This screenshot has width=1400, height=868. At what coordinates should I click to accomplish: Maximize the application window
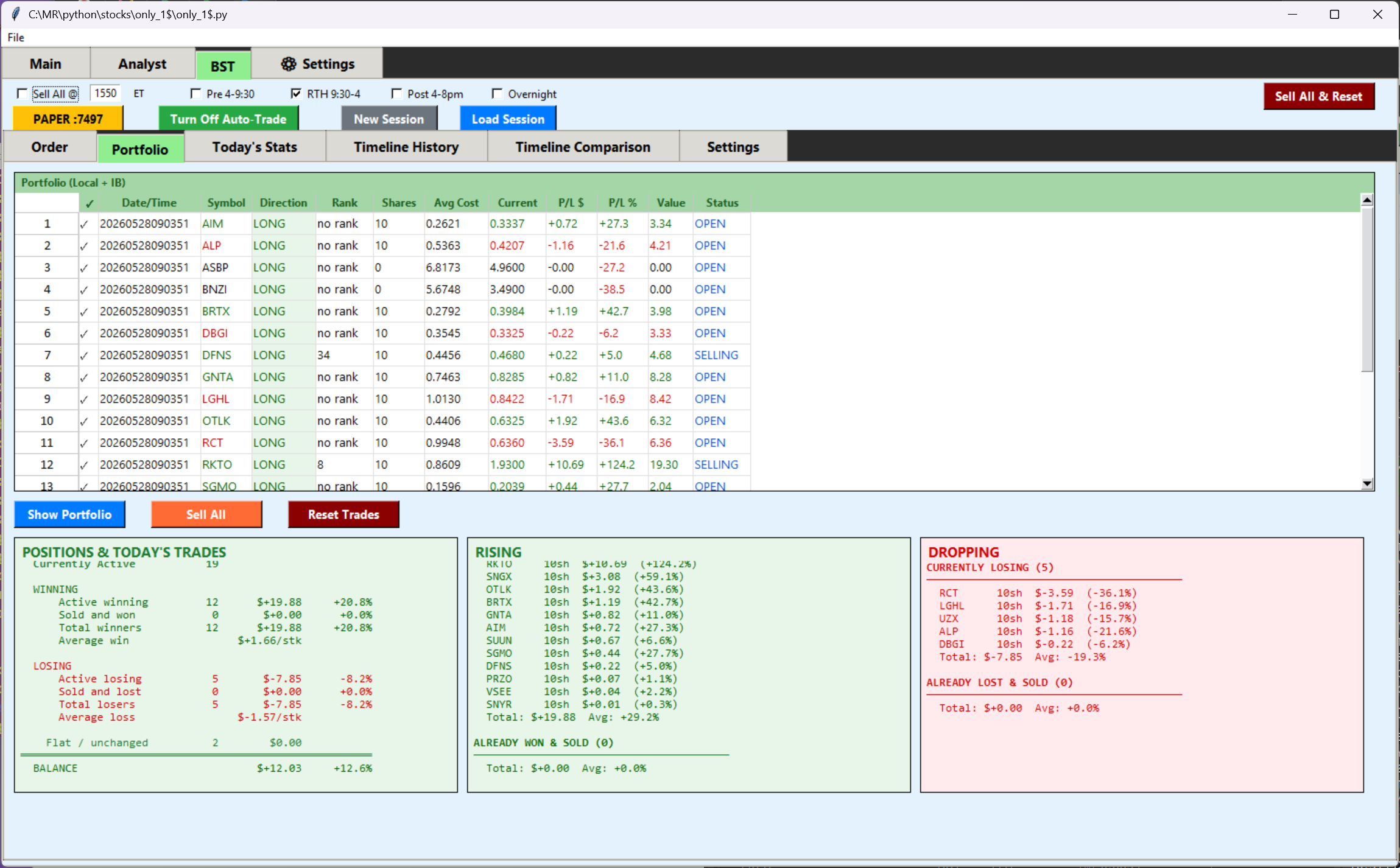[1334, 14]
